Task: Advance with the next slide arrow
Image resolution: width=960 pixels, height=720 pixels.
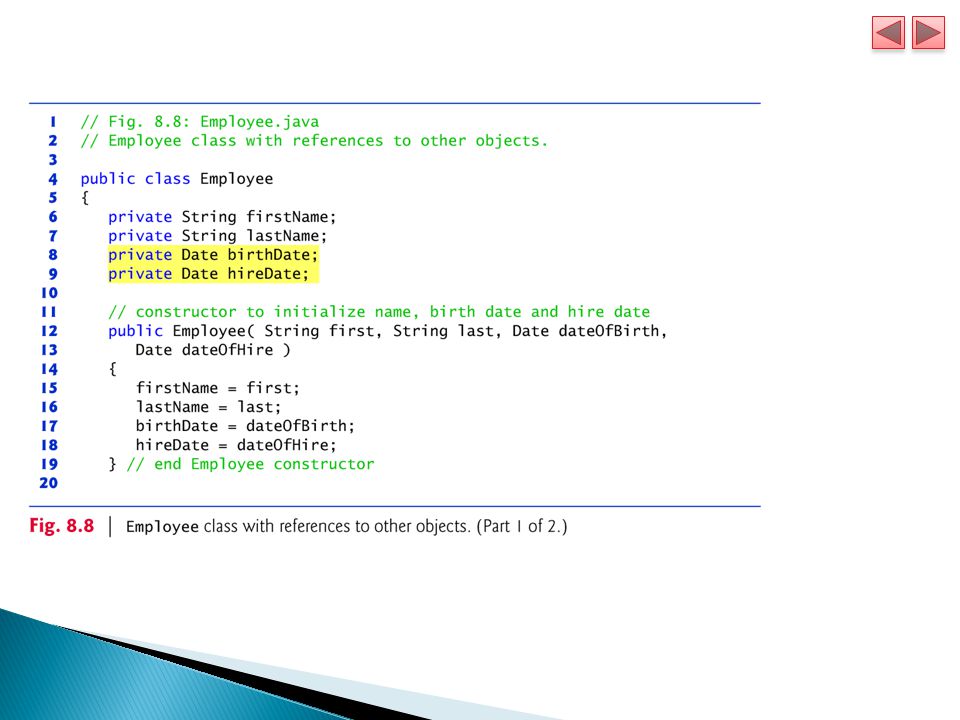Action: click(928, 32)
